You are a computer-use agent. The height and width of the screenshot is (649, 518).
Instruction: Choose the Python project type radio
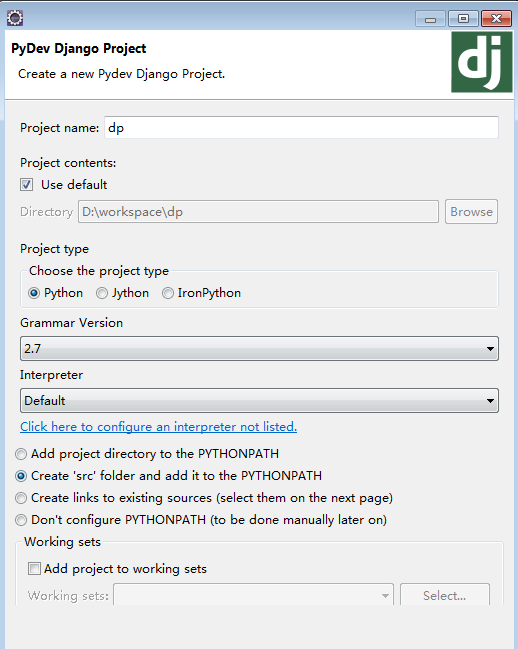[x=34, y=293]
